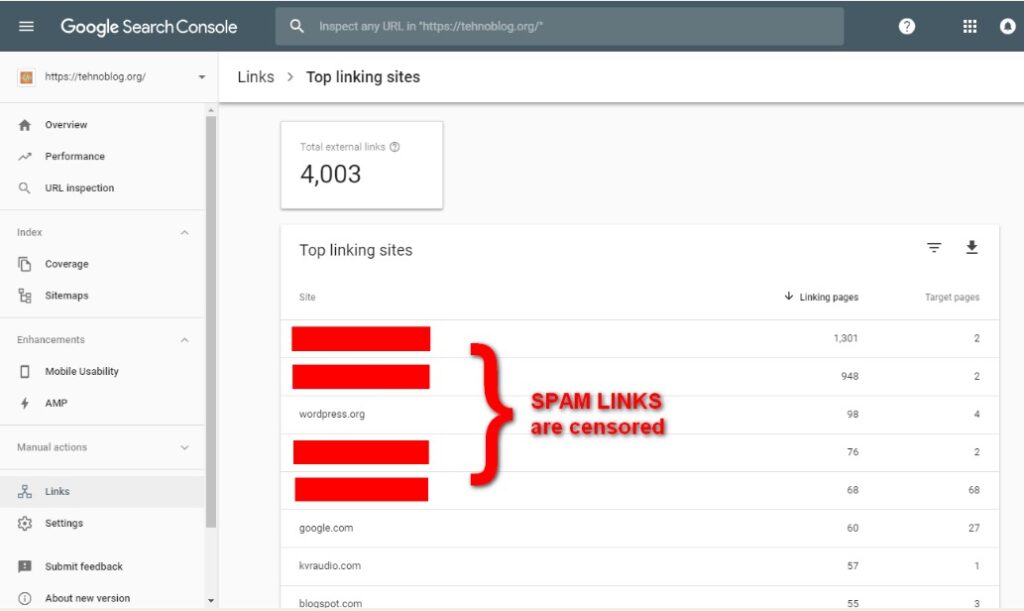Download the Top linking sites table
1024x611 pixels.
pyautogui.click(x=972, y=247)
